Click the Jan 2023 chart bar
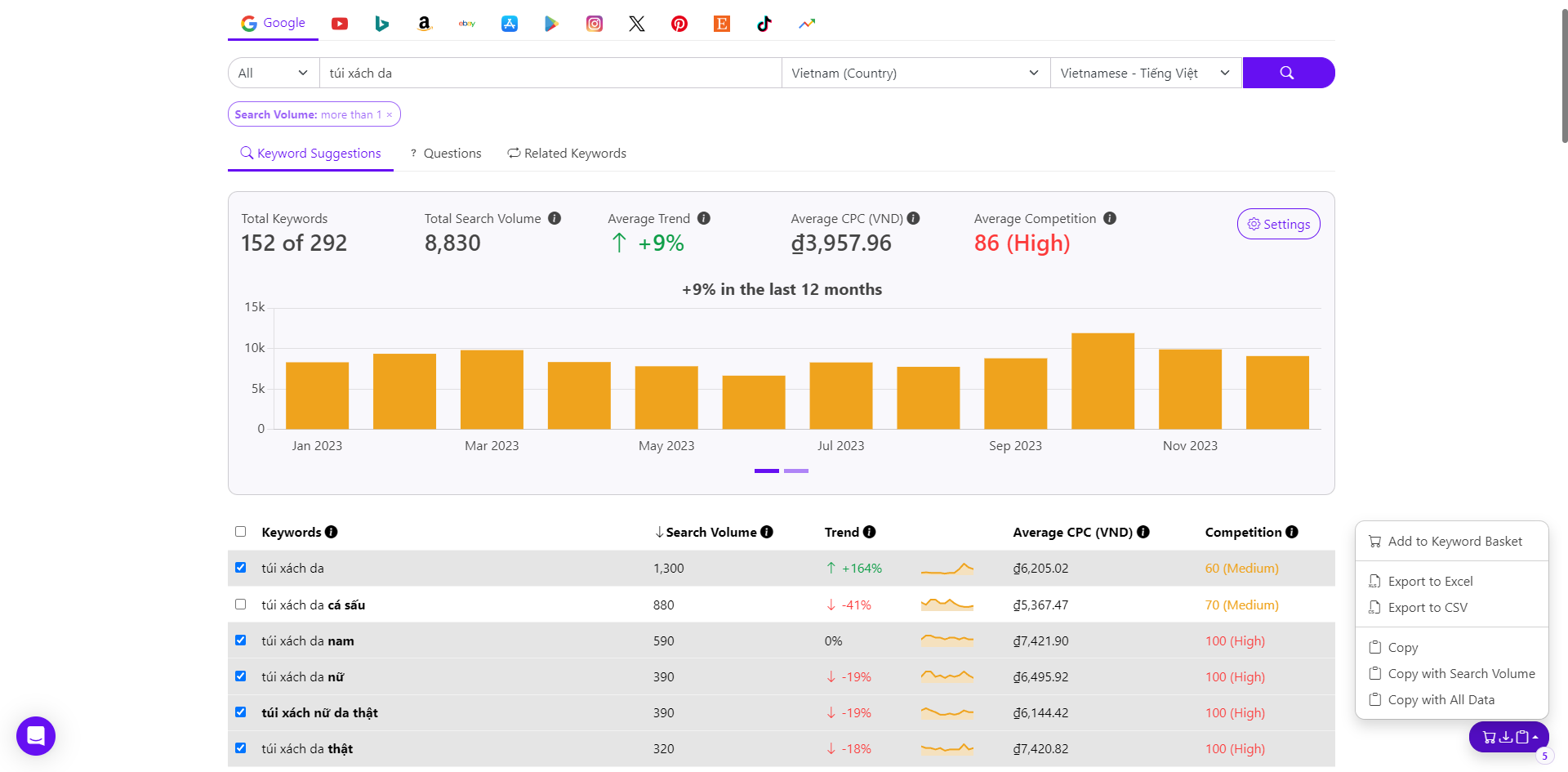This screenshot has width=1568, height=772. coord(317,395)
